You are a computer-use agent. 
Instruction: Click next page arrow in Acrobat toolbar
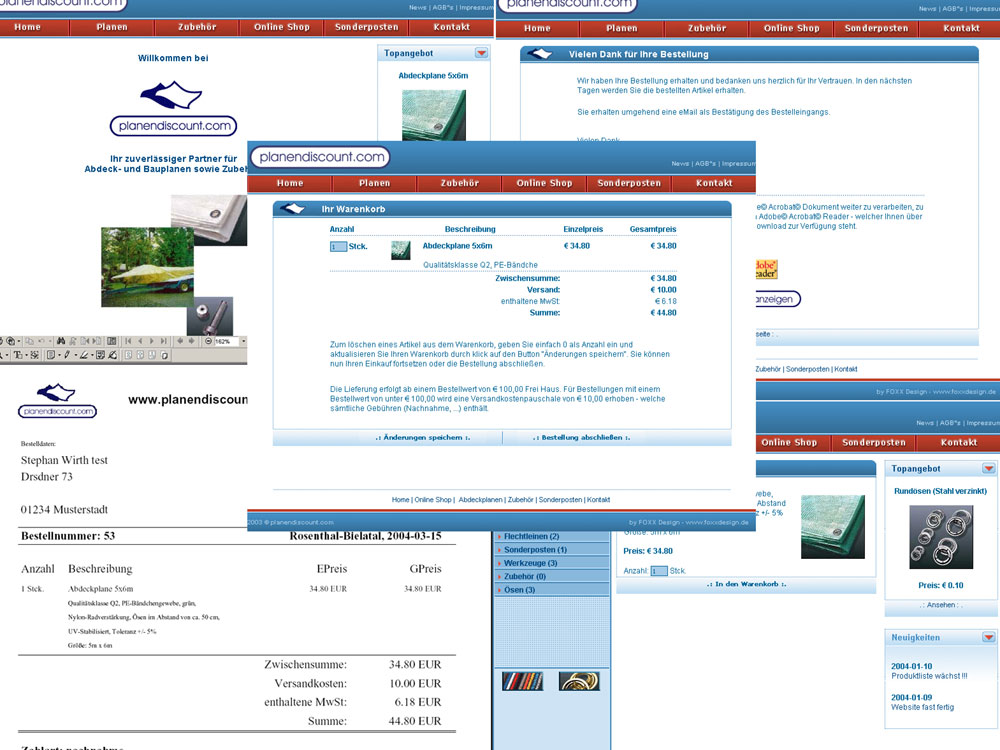click(x=152, y=341)
